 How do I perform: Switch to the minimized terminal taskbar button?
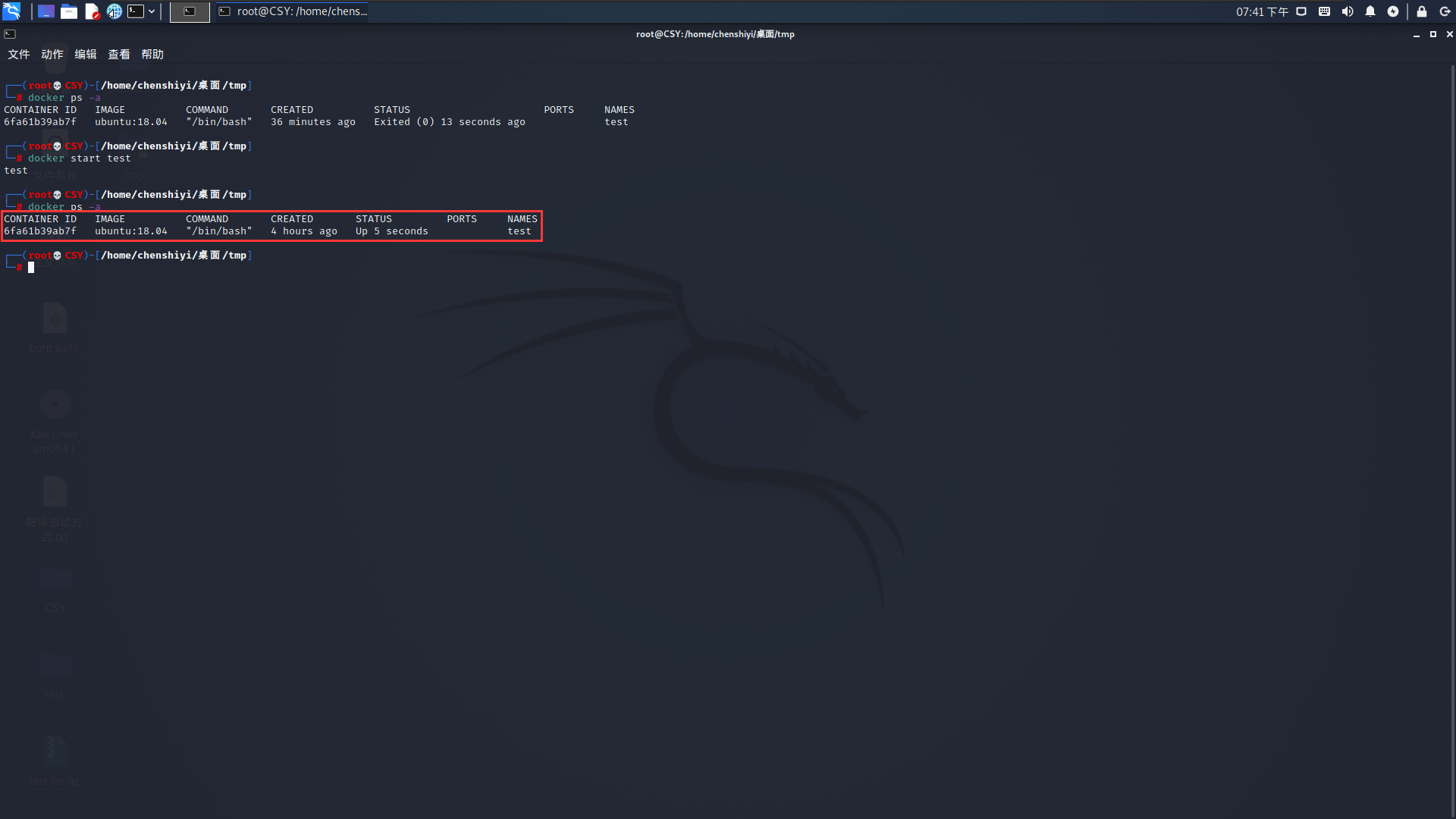pos(190,11)
